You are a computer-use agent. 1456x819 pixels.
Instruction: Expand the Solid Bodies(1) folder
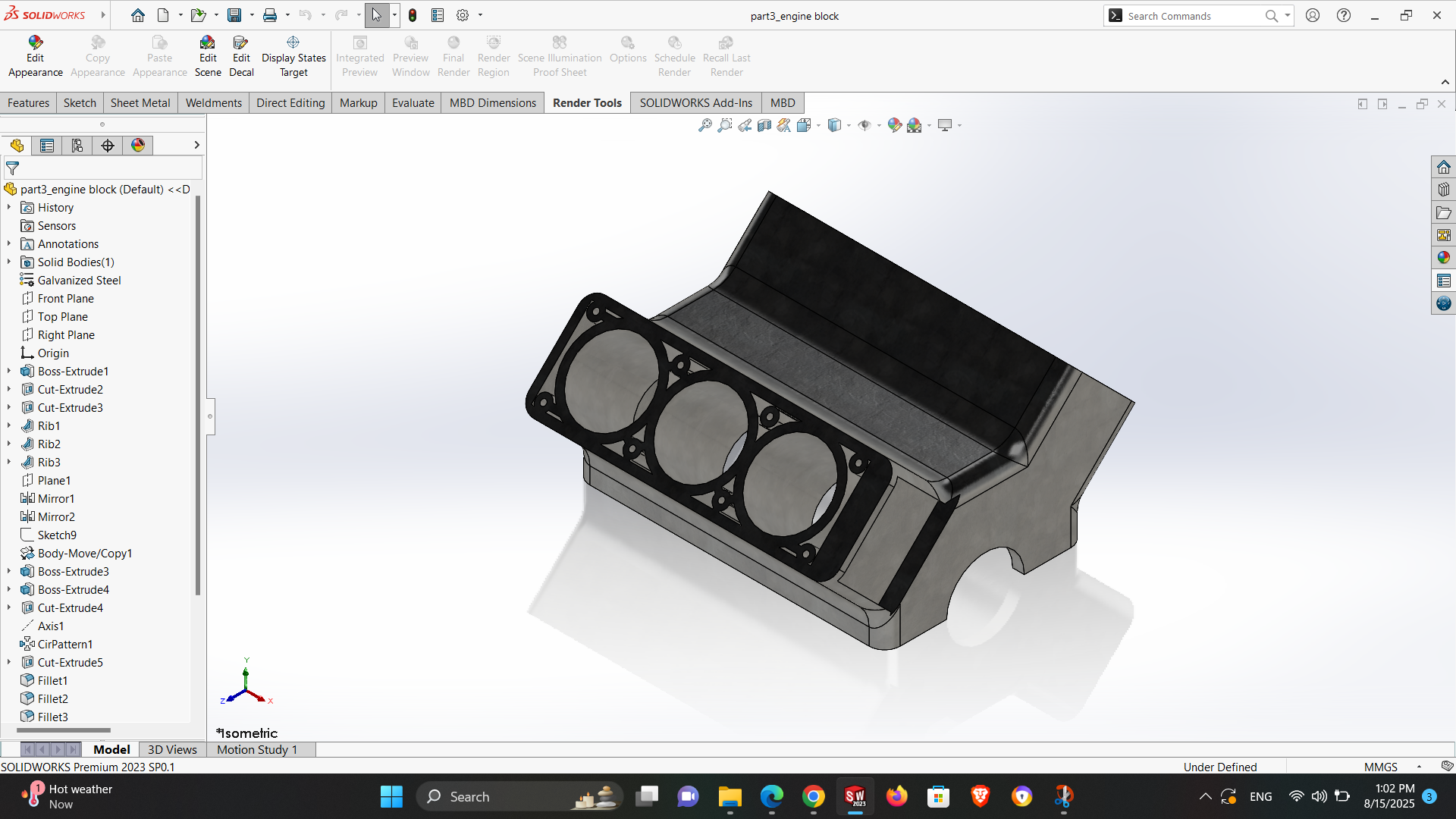pos(9,262)
